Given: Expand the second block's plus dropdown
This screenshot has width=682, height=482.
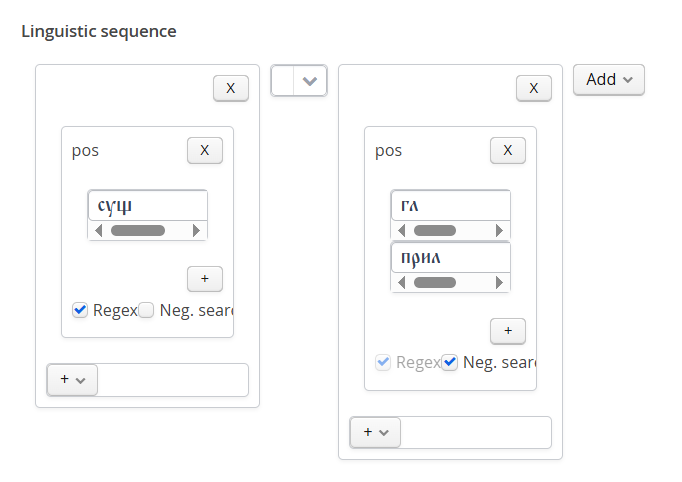Looking at the screenshot, I should pos(375,432).
